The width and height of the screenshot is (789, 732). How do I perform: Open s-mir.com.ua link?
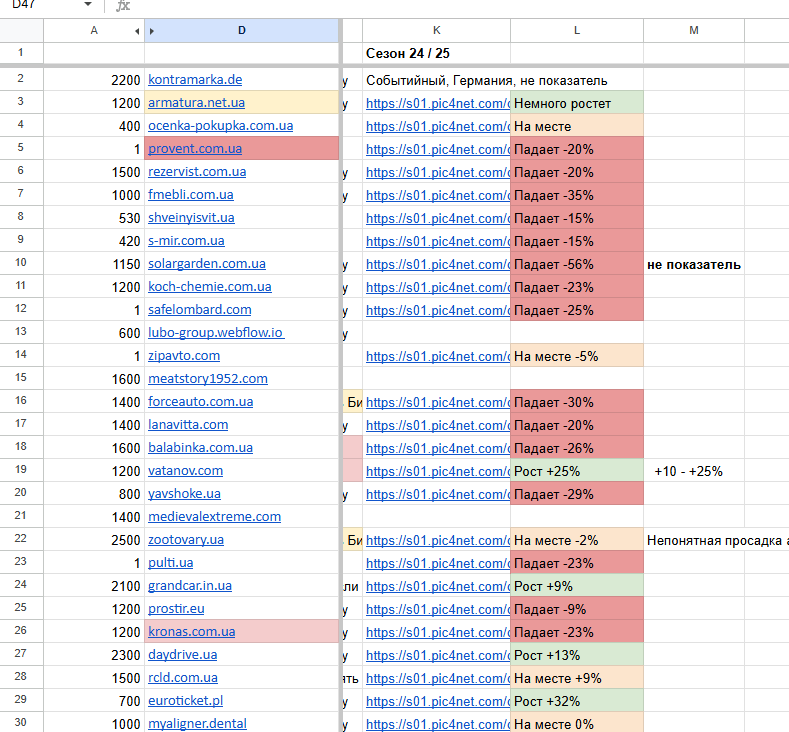pos(186,240)
